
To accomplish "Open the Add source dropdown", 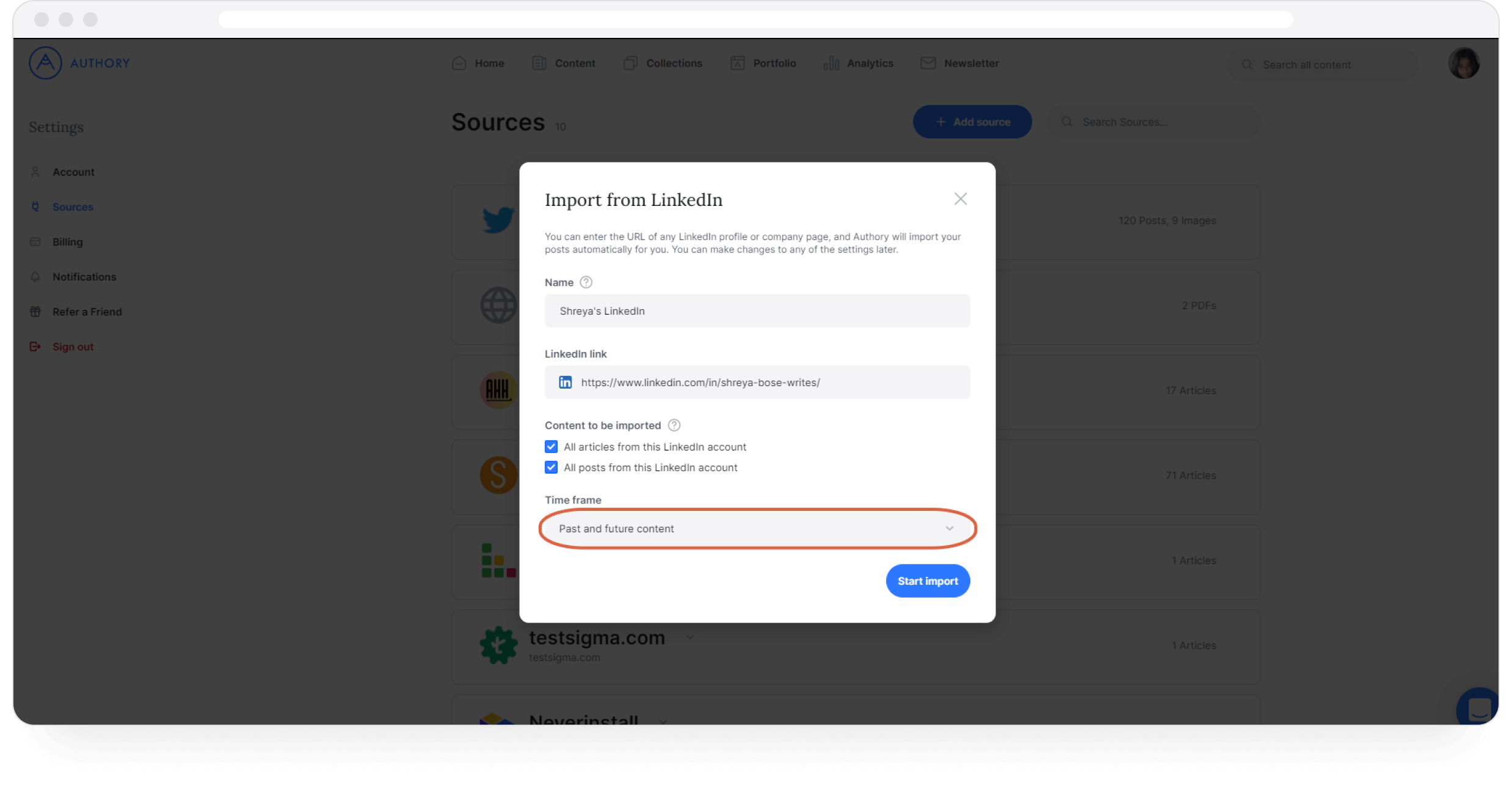I will [972, 121].
